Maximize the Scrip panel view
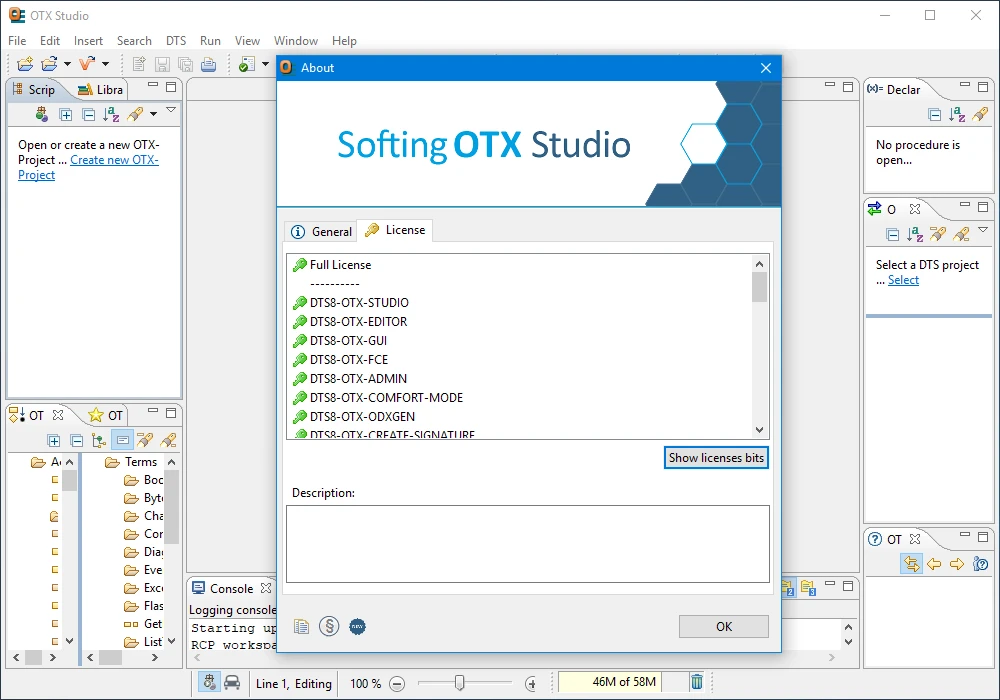 point(171,86)
